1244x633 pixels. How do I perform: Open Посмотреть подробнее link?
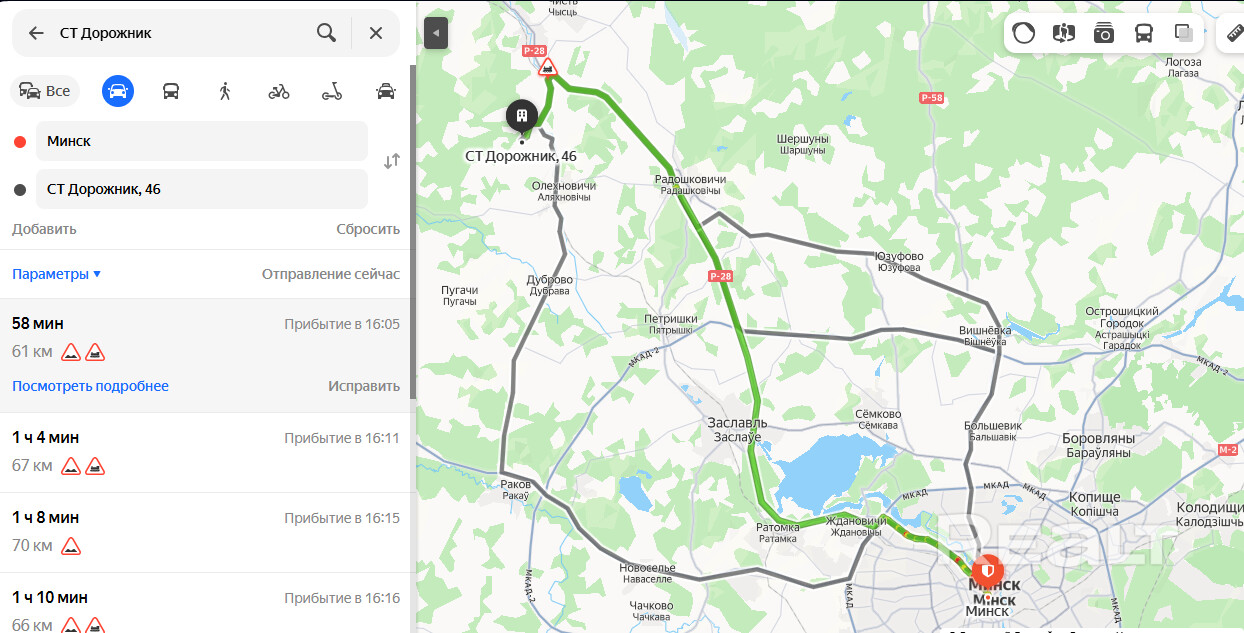tap(90, 386)
